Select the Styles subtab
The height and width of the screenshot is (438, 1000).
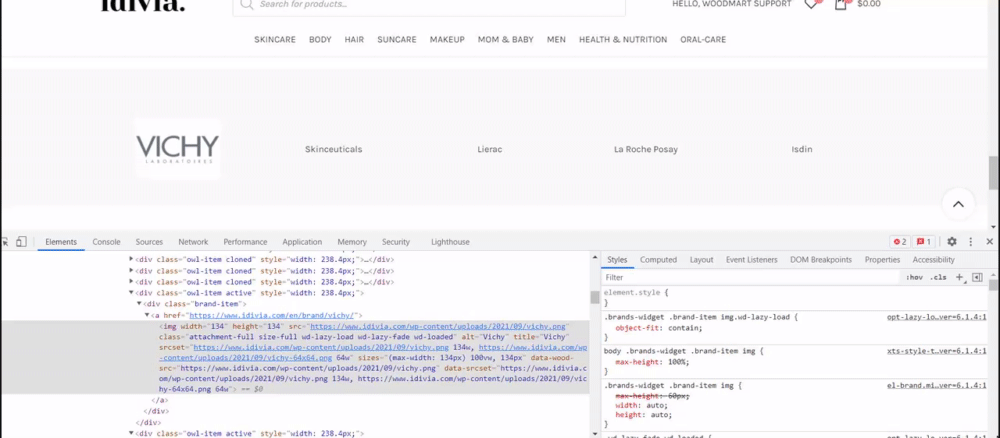tap(617, 259)
